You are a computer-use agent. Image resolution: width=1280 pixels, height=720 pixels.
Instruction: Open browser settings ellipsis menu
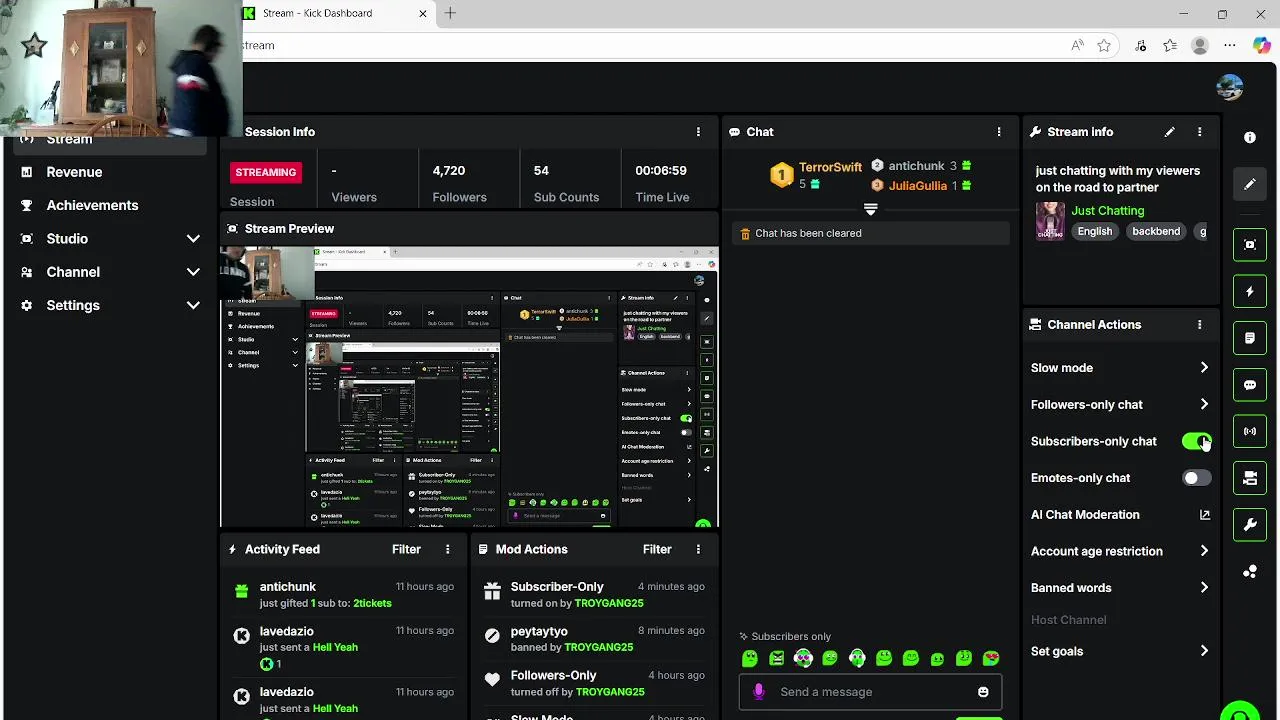(1230, 45)
